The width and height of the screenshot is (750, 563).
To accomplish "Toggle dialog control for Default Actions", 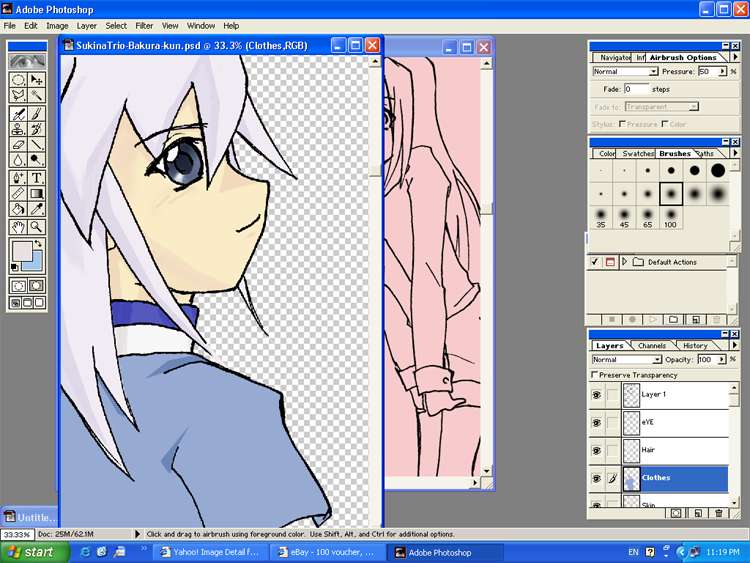I will coord(610,262).
